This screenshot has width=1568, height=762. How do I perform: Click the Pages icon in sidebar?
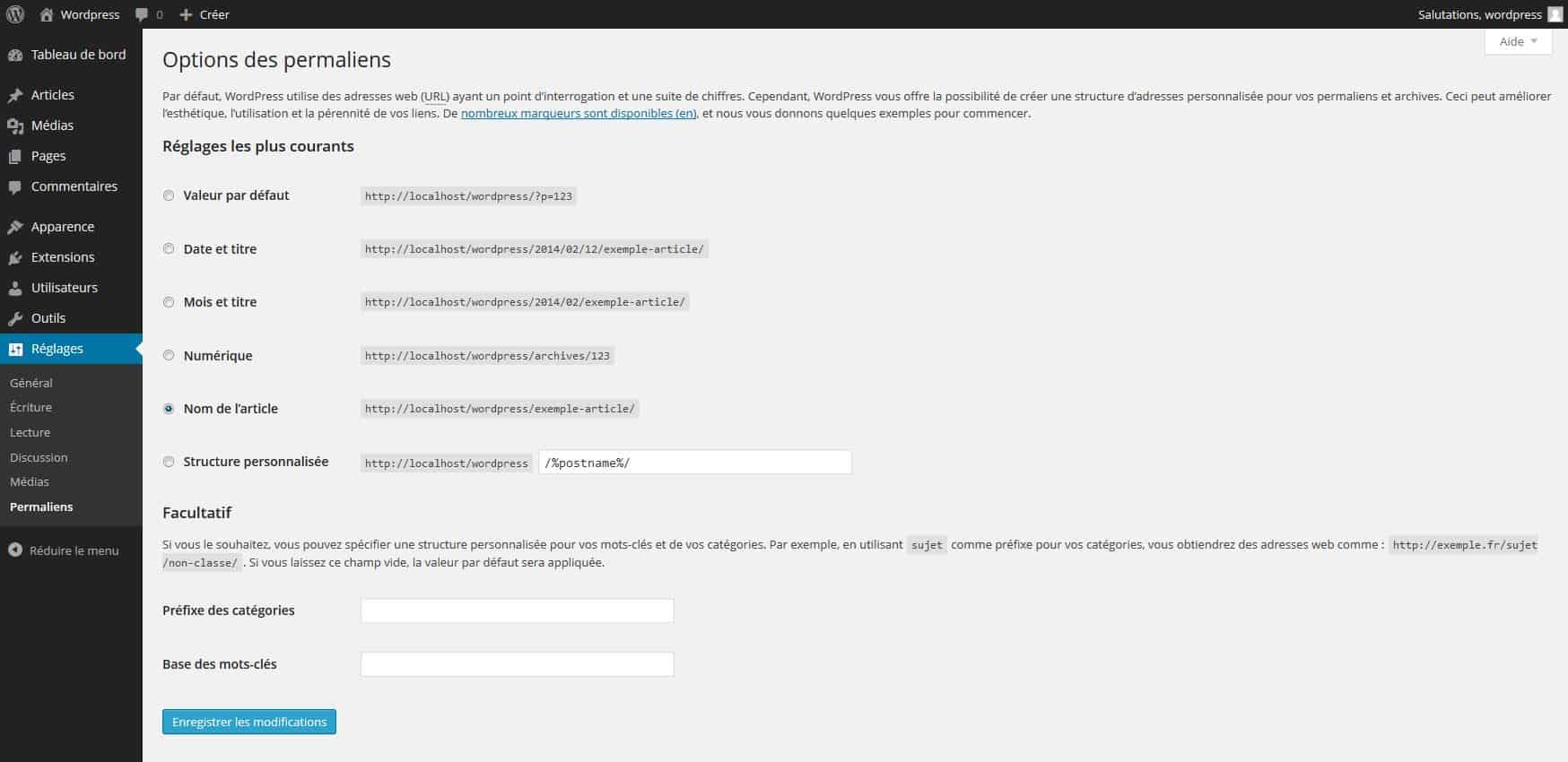15,156
